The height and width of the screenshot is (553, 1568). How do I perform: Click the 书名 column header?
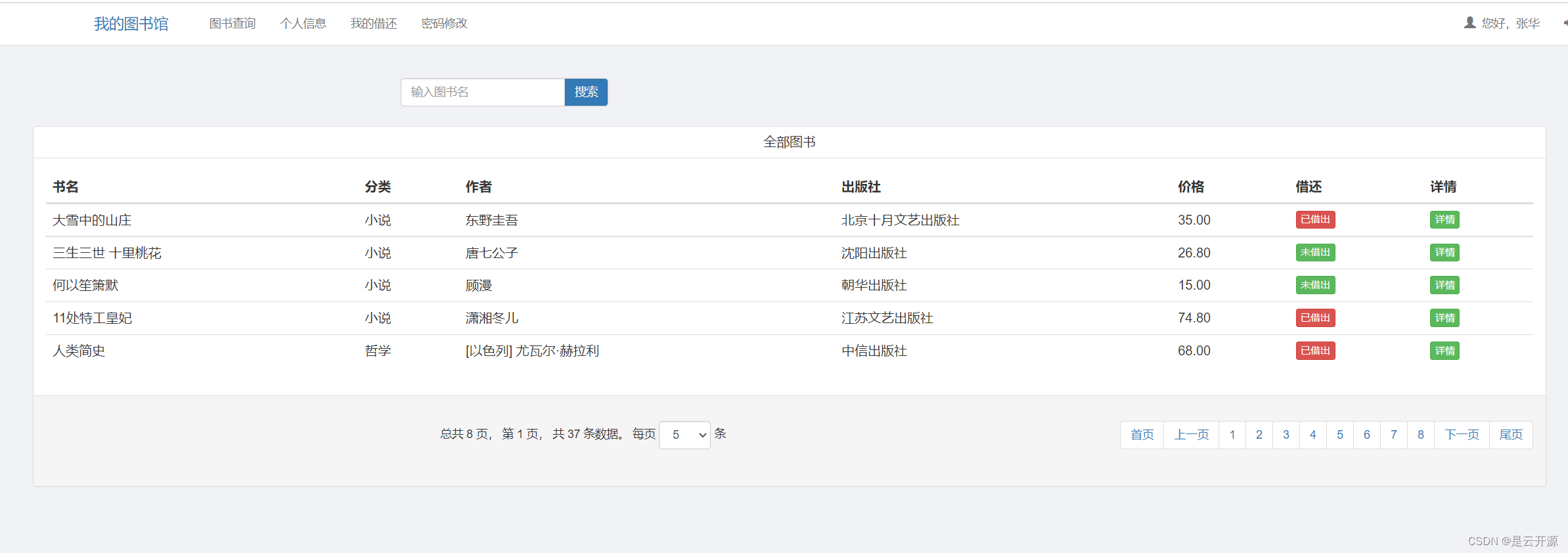tap(66, 187)
